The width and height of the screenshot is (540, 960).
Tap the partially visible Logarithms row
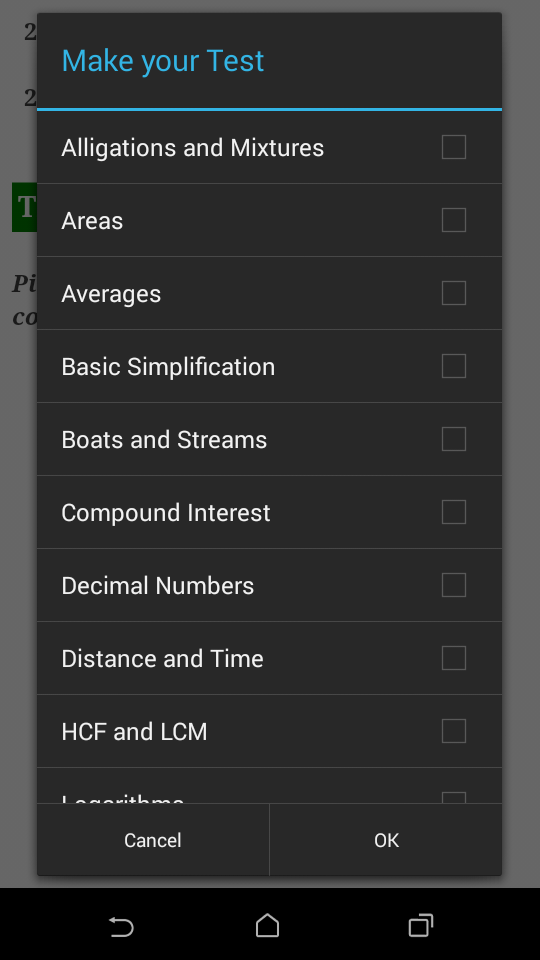click(269, 786)
